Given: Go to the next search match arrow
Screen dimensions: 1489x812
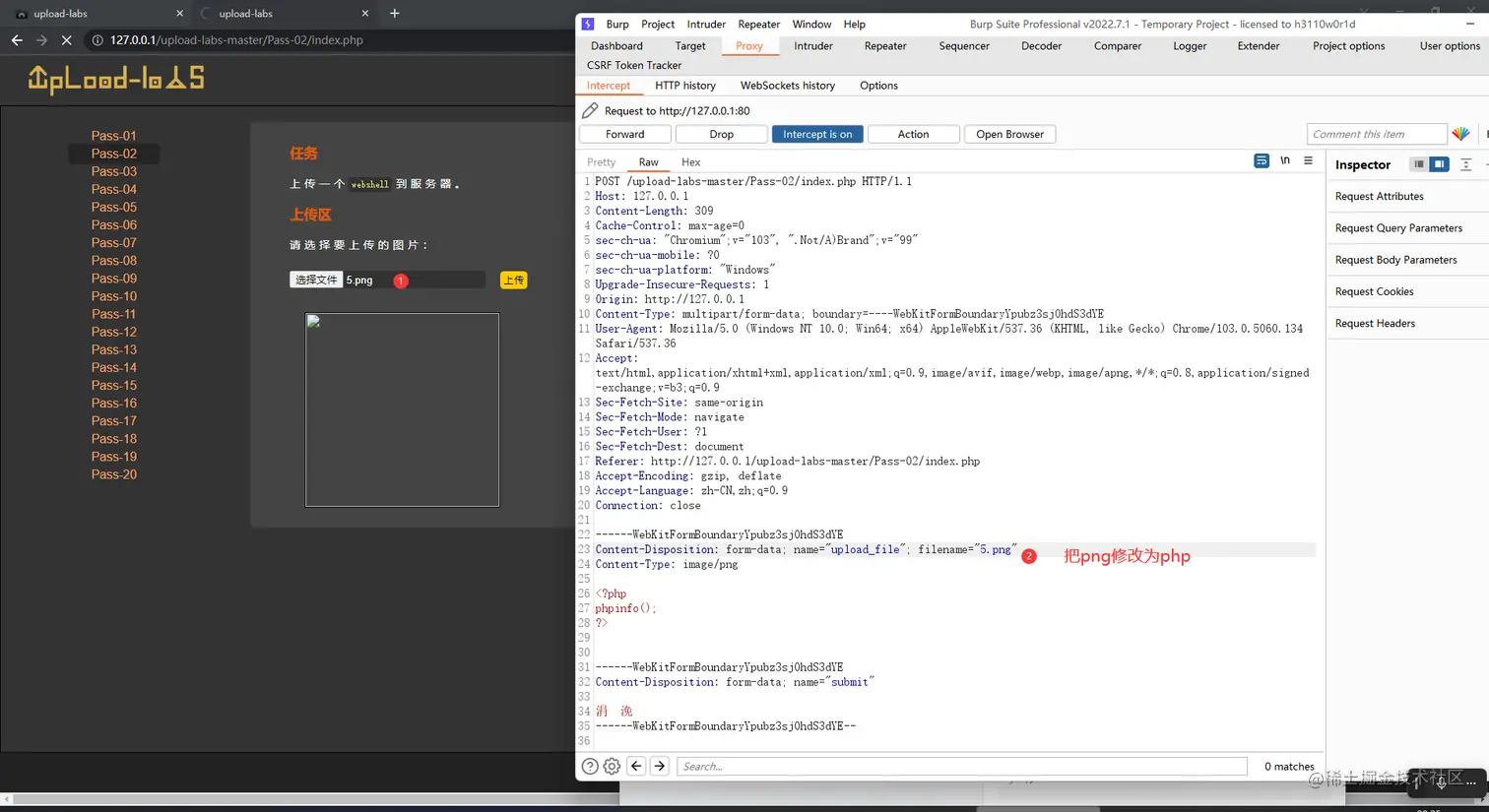Looking at the screenshot, I should click(660, 766).
